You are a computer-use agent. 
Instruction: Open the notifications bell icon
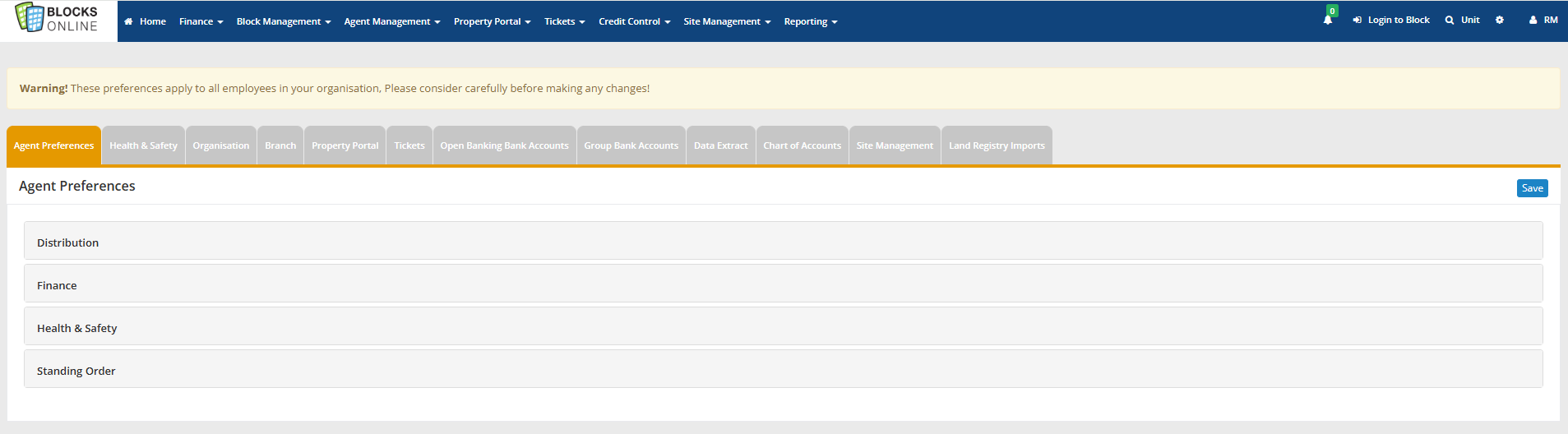1327,21
